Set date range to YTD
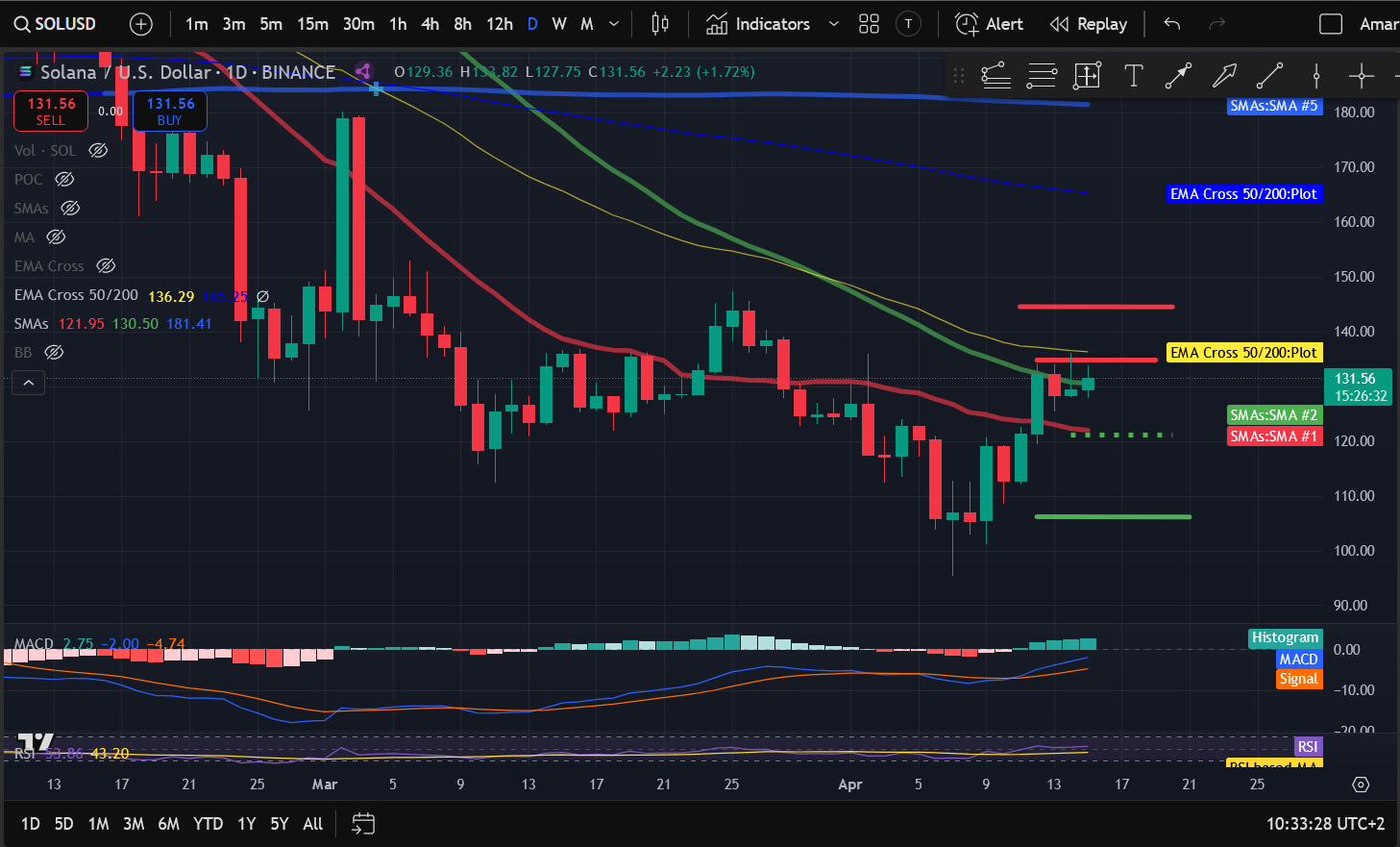This screenshot has width=1400, height=847. (x=208, y=823)
